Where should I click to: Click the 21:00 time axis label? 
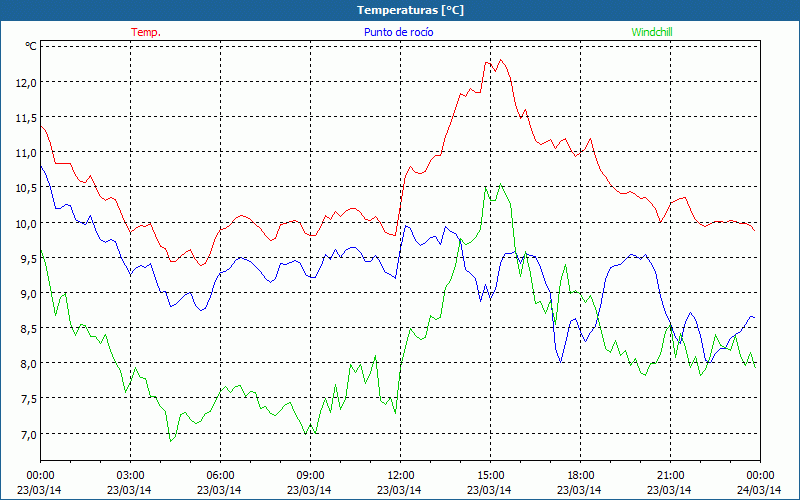click(x=670, y=476)
